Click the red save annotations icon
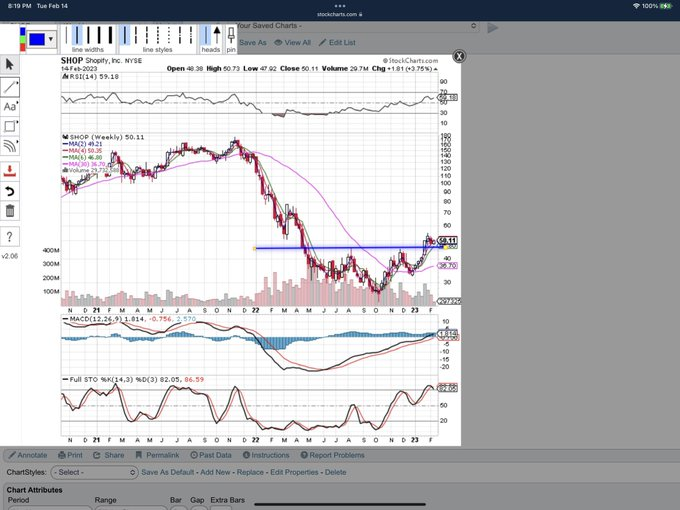680x510 pixels. (x=10, y=170)
